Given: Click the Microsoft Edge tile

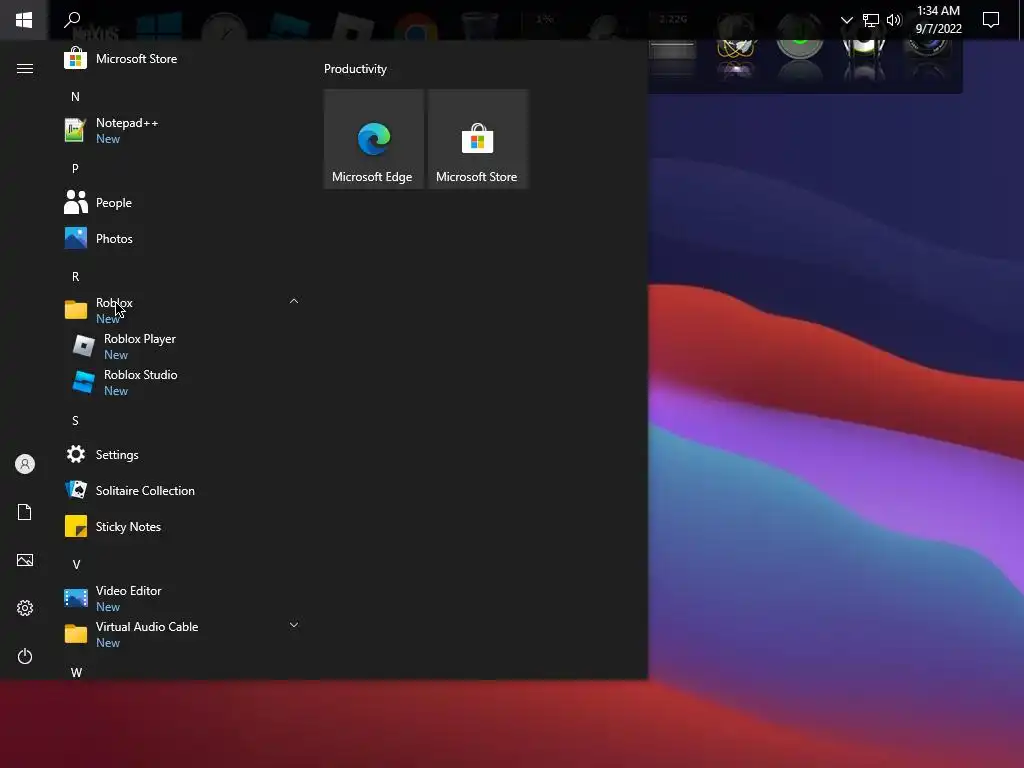Looking at the screenshot, I should 374,139.
